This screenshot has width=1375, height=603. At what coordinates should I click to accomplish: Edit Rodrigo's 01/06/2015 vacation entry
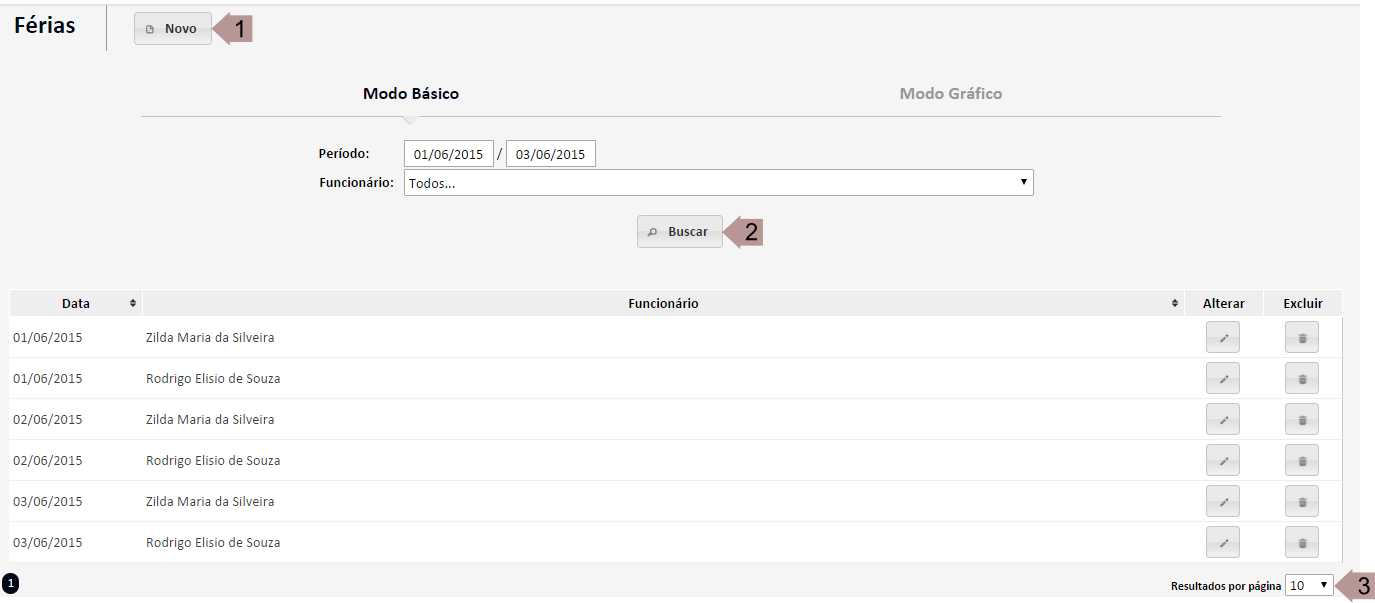tap(1222, 379)
